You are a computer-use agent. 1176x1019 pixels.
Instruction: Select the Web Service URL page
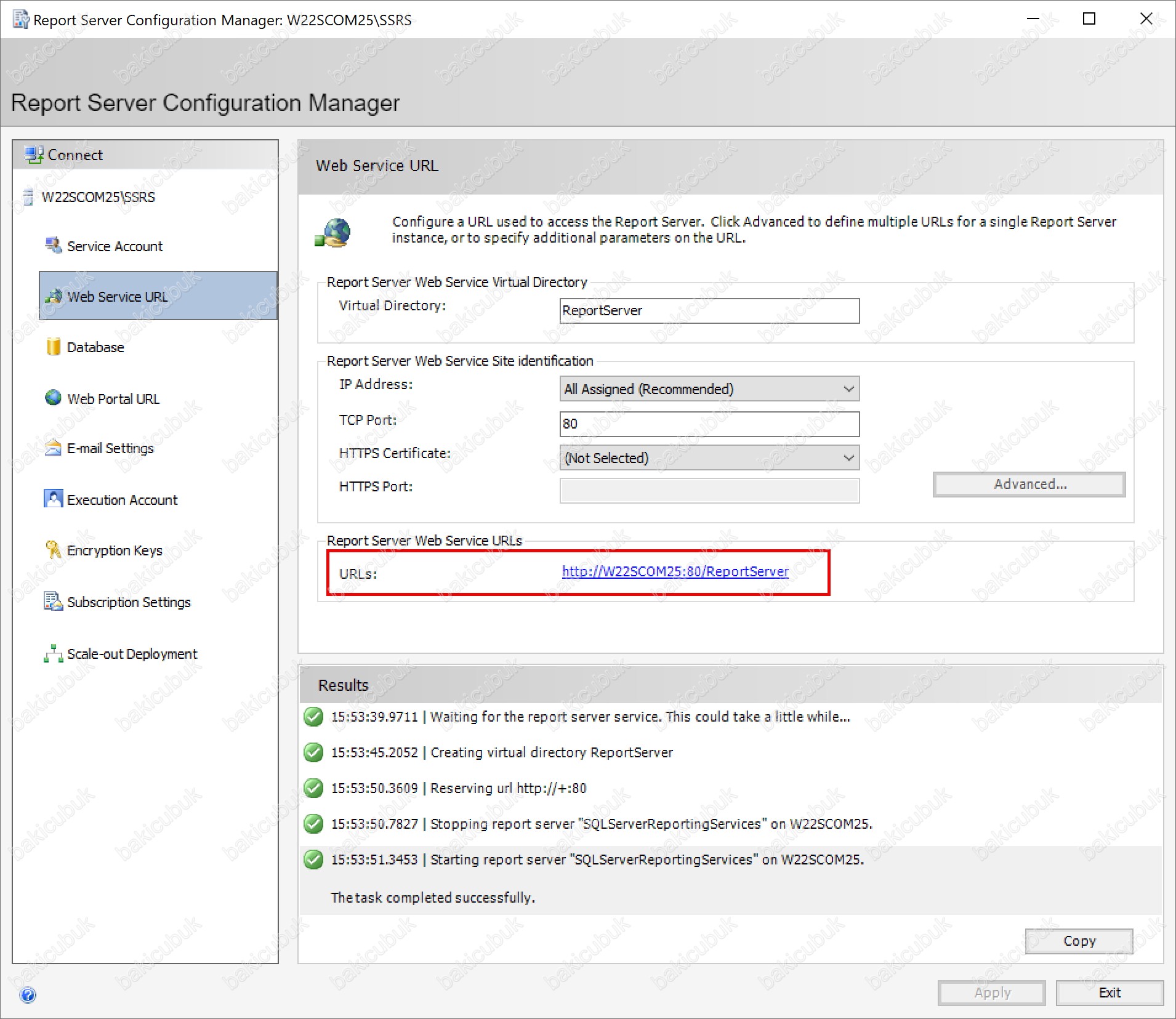click(158, 296)
